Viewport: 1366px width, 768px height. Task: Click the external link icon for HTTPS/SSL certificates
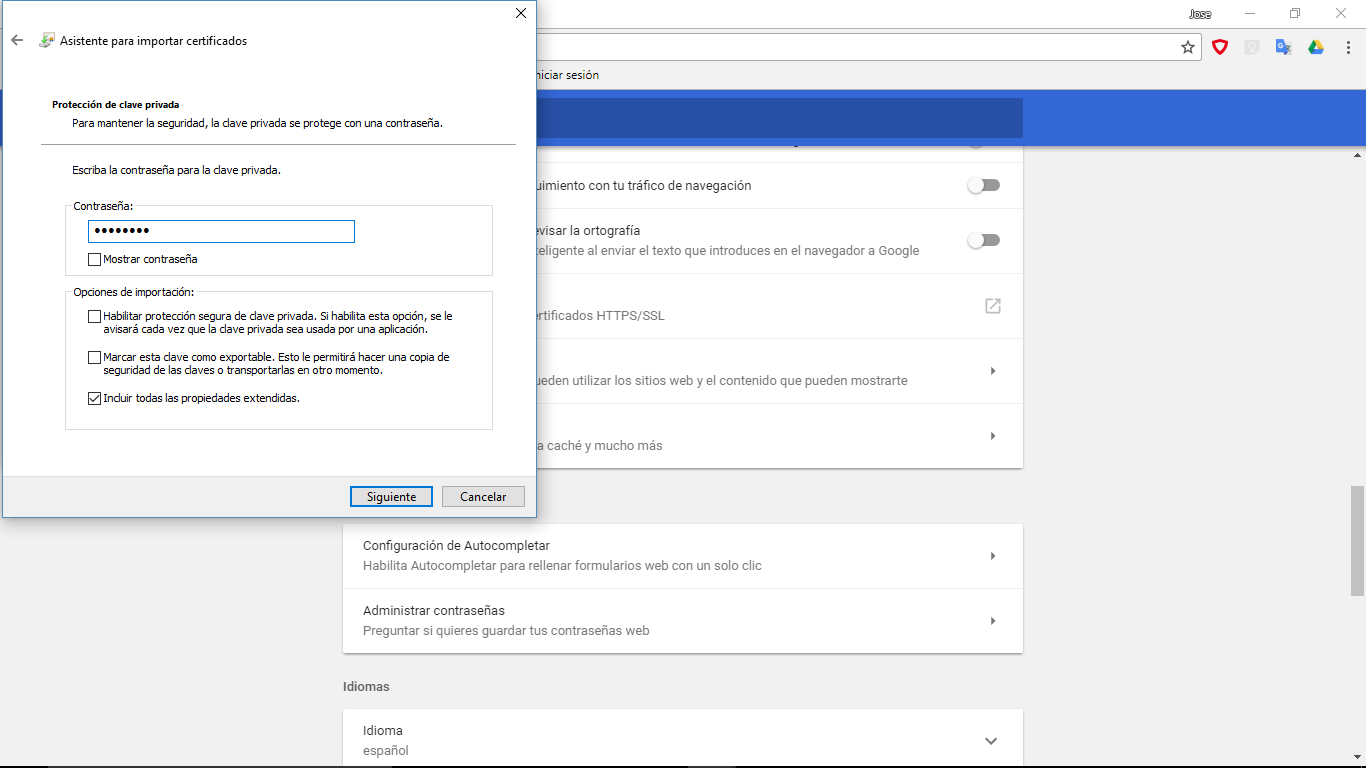pyautogui.click(x=992, y=306)
